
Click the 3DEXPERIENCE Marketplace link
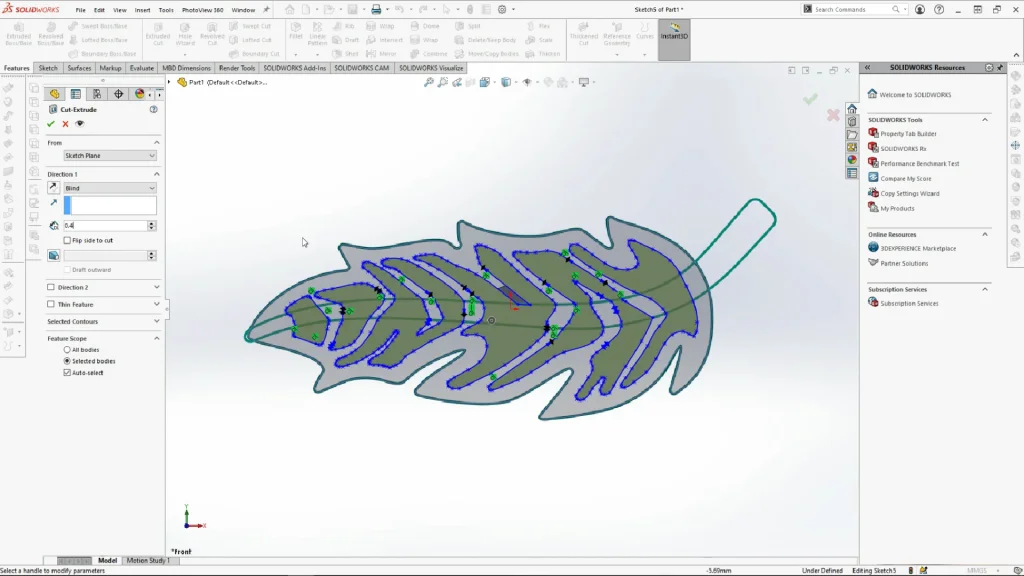(917, 248)
